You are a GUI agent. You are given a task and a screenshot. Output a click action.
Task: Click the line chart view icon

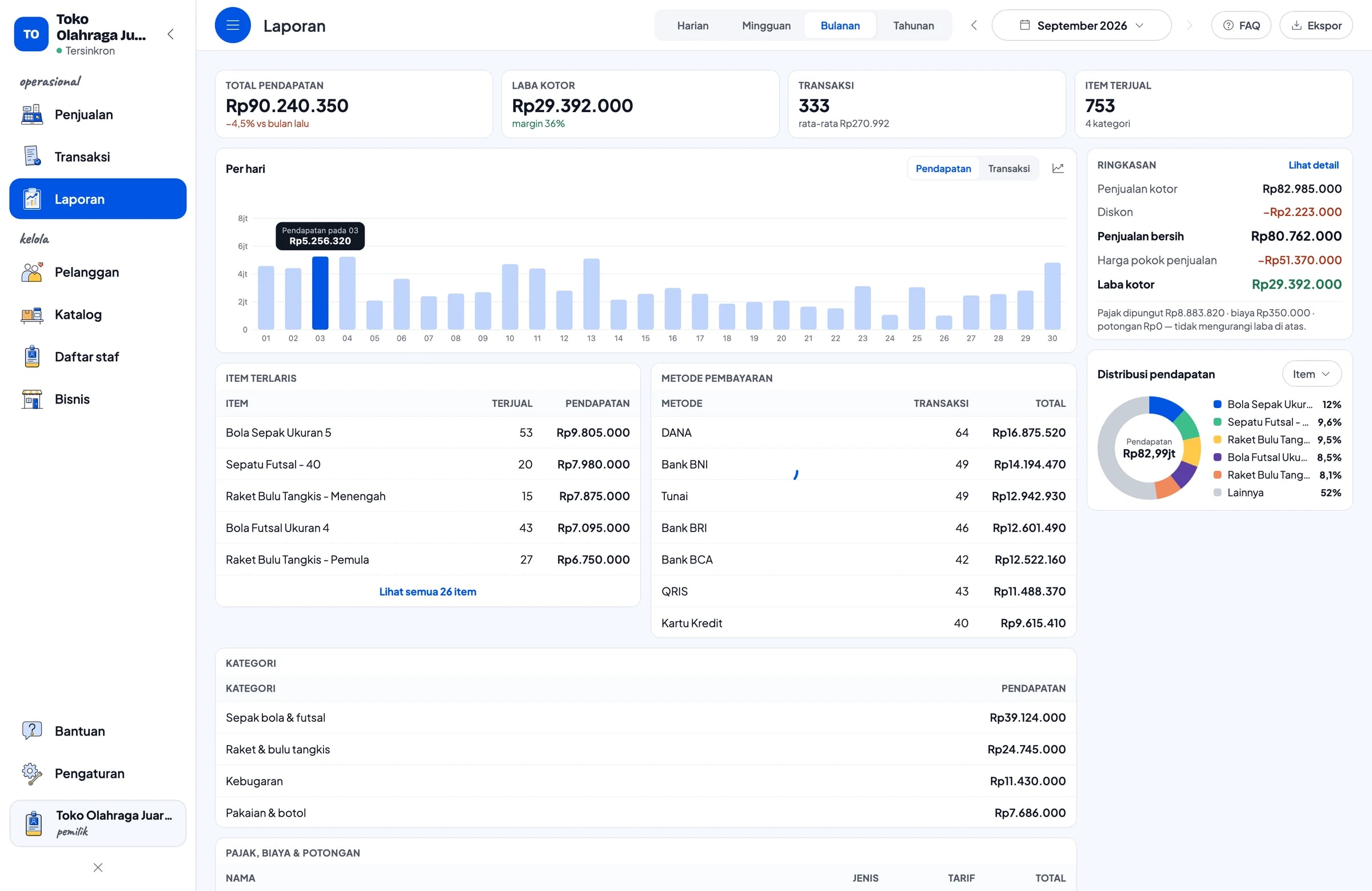[x=1058, y=168]
